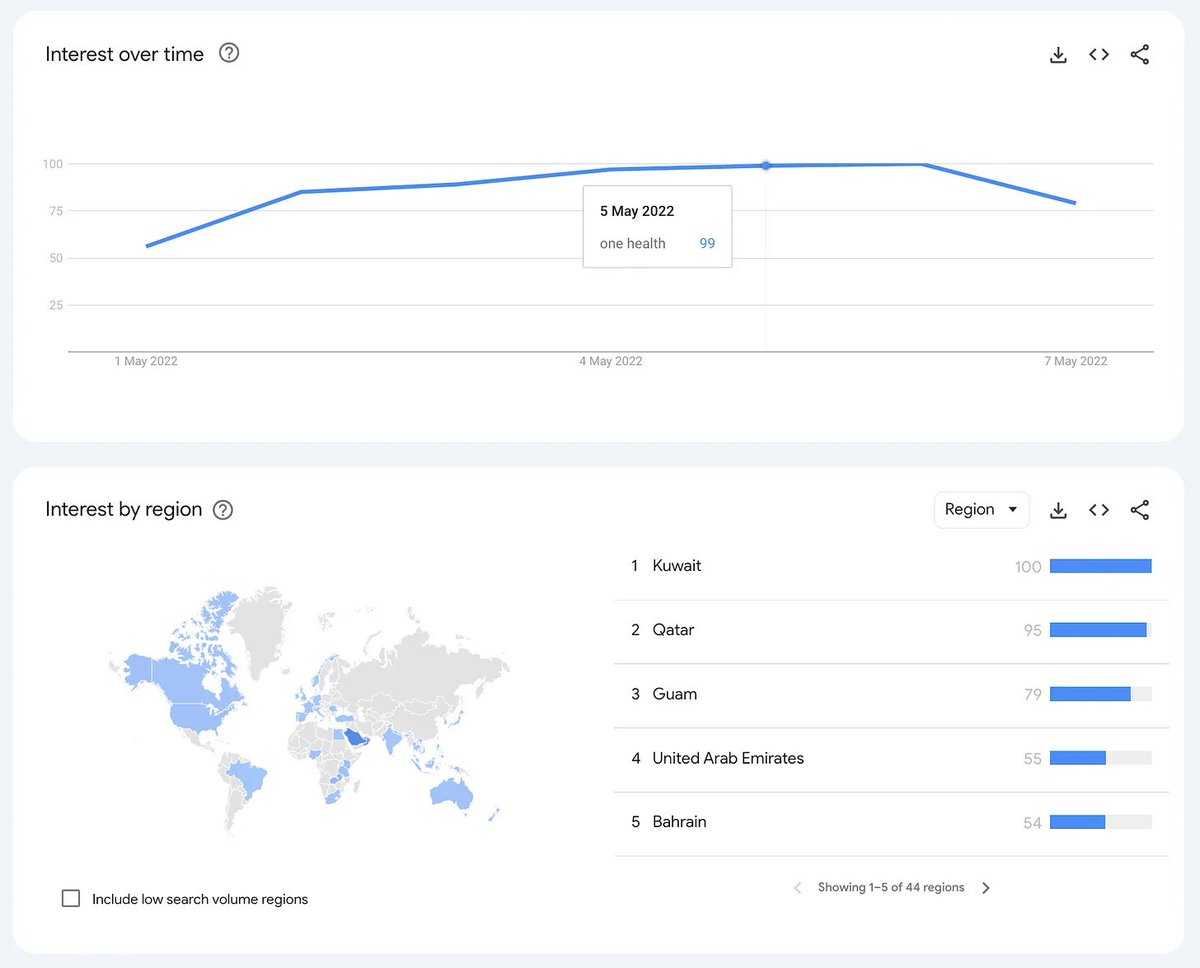Screen dimensions: 1200x968
Task: Share the Interest over time chart
Action: [1139, 55]
